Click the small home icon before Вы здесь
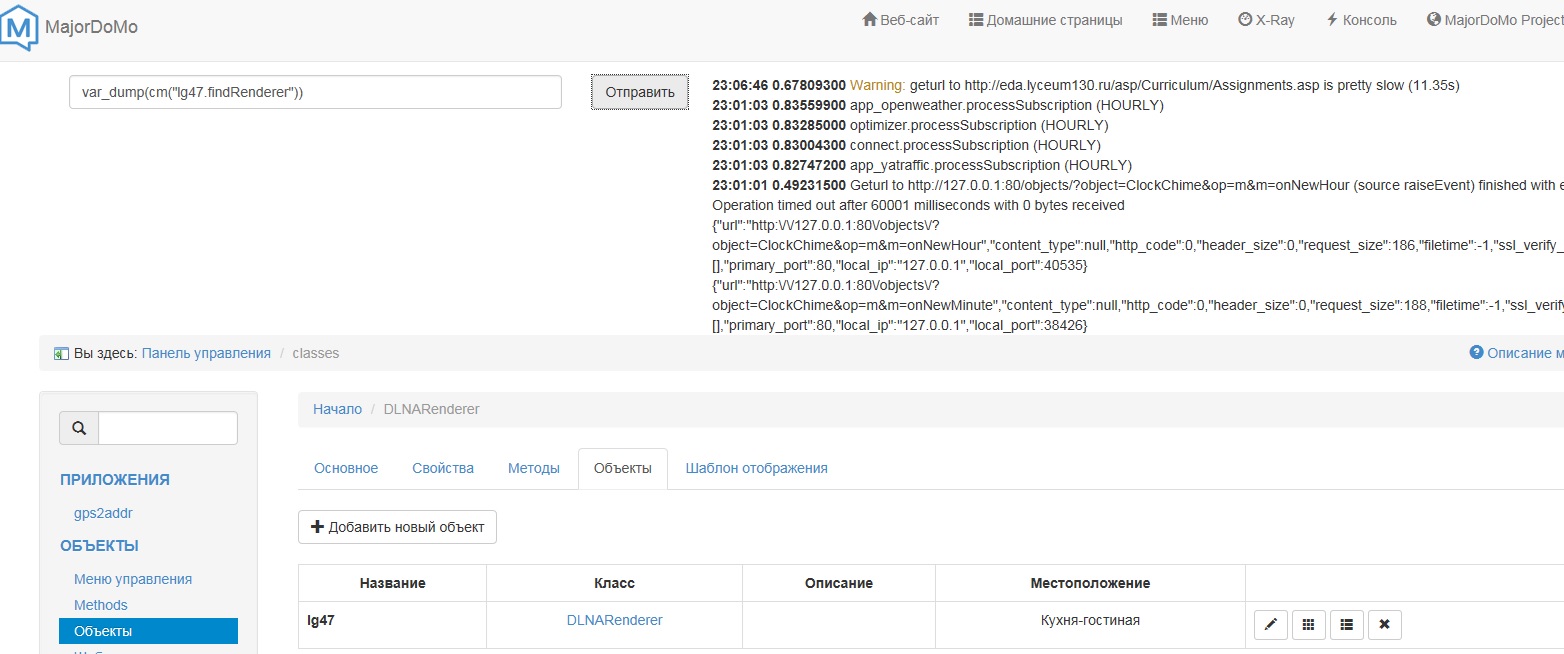1564x654 pixels. (61, 354)
